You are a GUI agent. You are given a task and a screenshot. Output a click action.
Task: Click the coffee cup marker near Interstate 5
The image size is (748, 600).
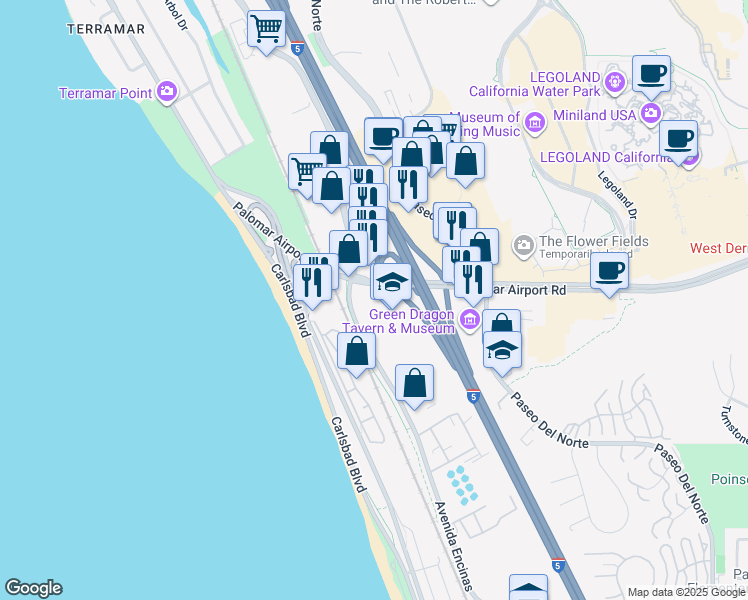click(x=383, y=137)
